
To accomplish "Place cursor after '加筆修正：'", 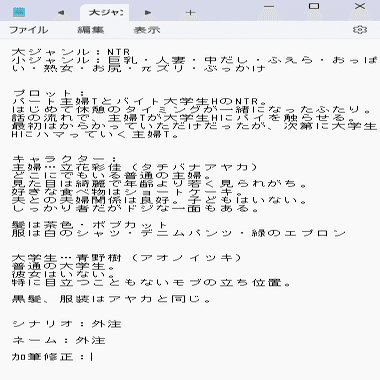I will point(91,357).
